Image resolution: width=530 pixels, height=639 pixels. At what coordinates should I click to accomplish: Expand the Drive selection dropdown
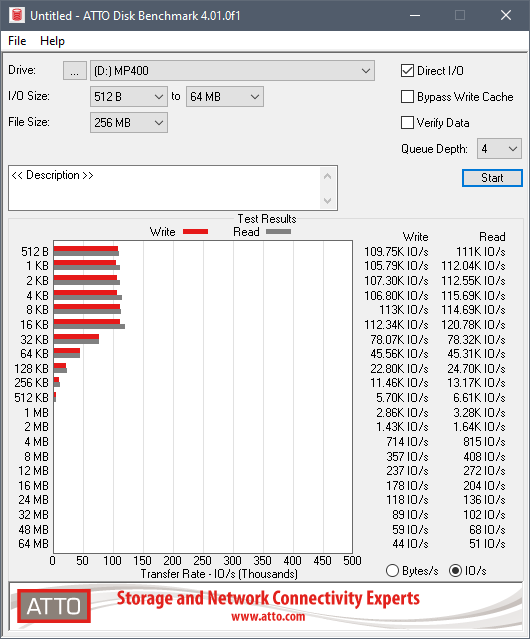(232, 71)
